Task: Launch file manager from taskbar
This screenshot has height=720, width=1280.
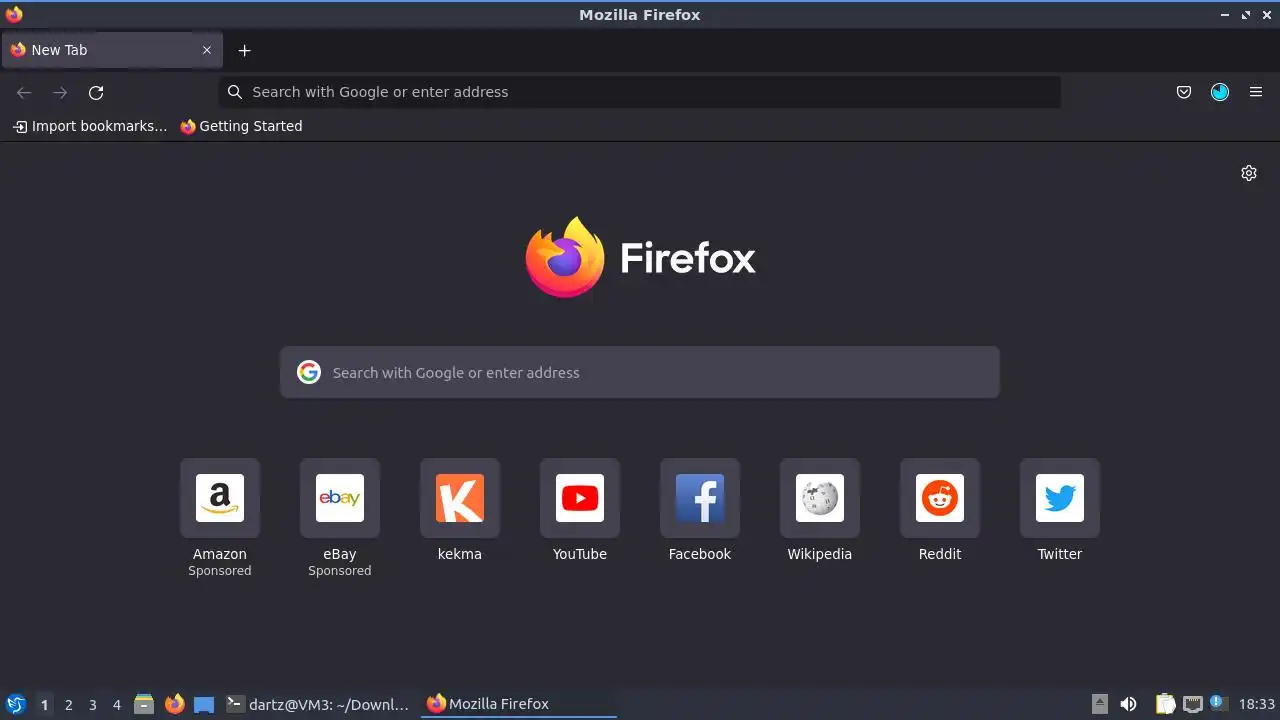Action: point(144,704)
